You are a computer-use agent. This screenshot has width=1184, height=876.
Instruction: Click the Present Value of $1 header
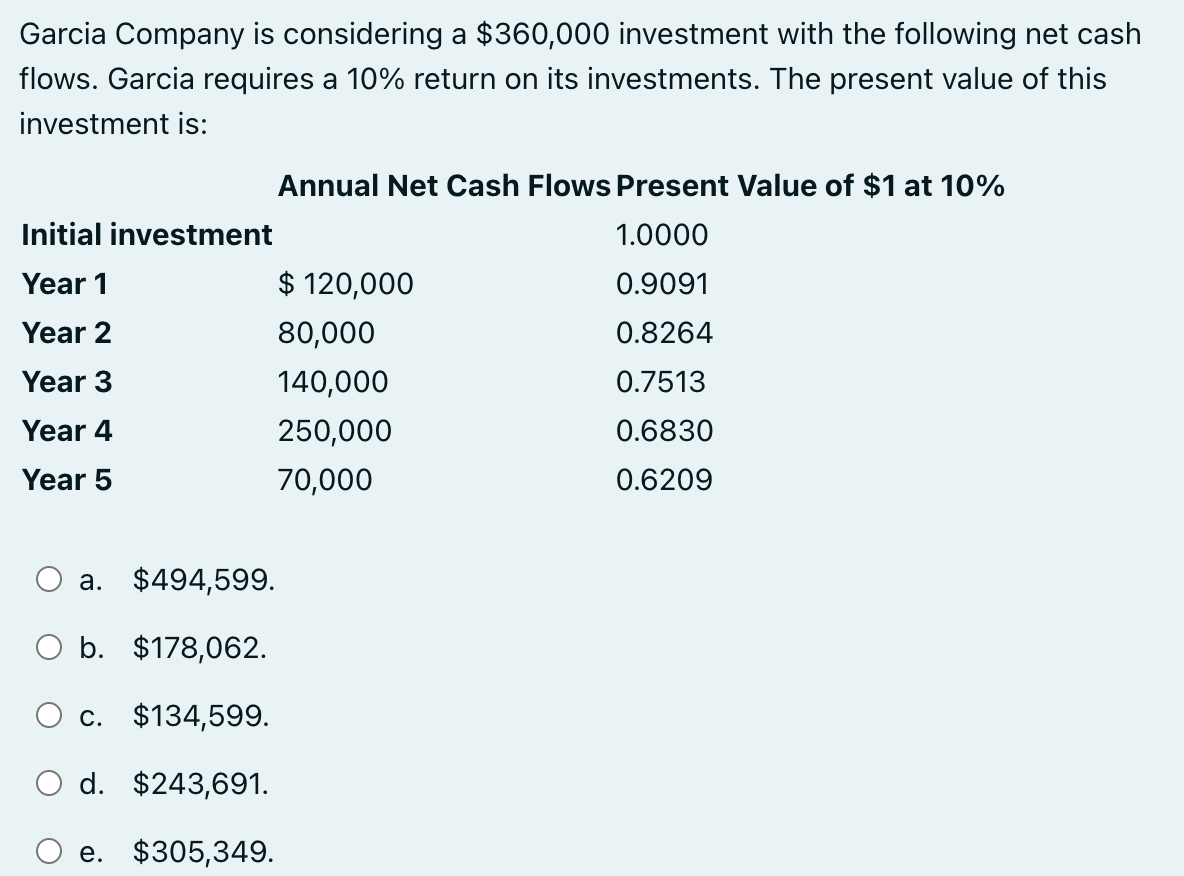tap(810, 186)
